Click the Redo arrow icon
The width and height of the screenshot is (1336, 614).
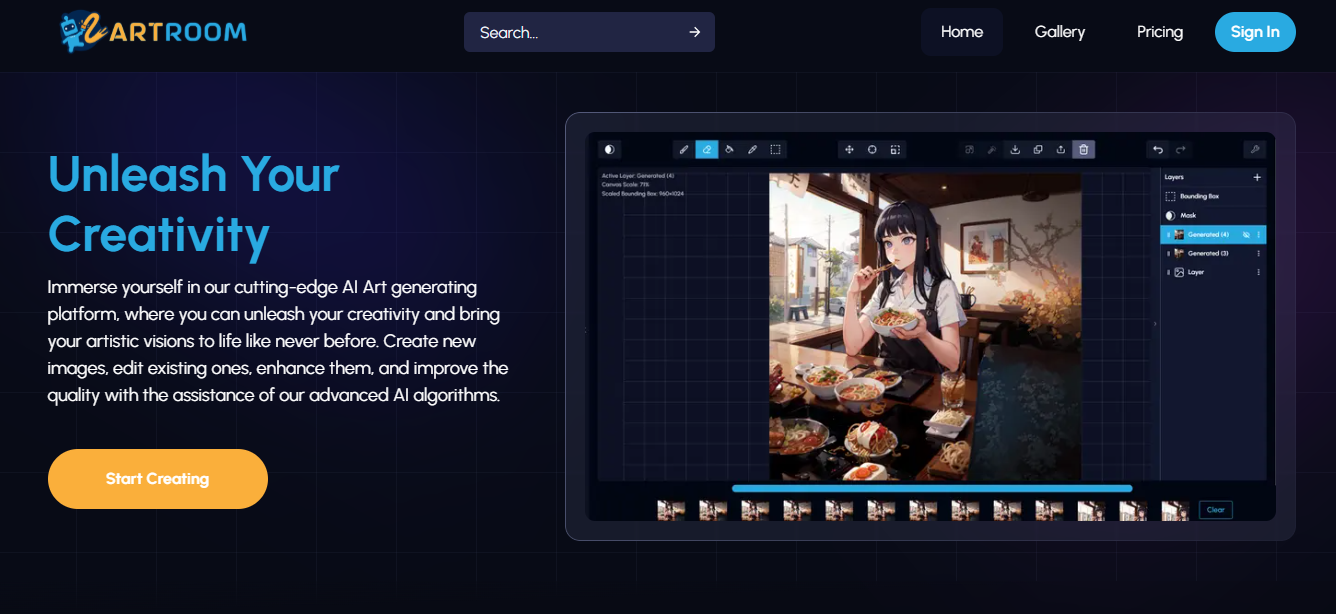coord(1181,149)
